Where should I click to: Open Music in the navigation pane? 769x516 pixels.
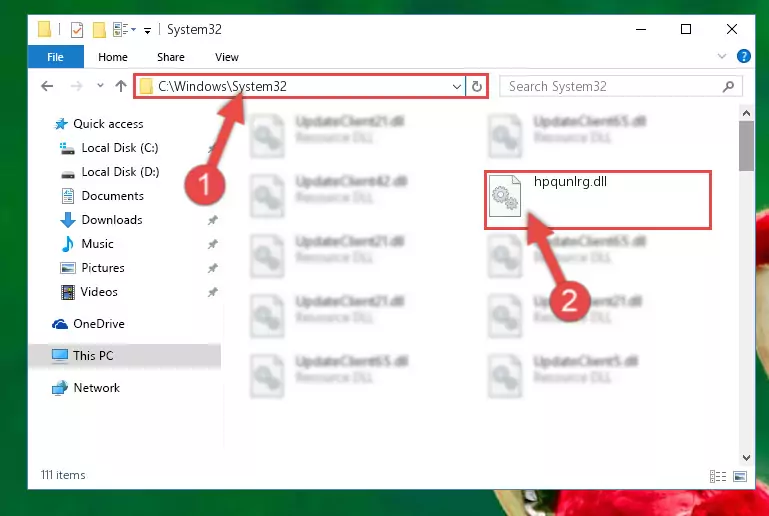97,244
